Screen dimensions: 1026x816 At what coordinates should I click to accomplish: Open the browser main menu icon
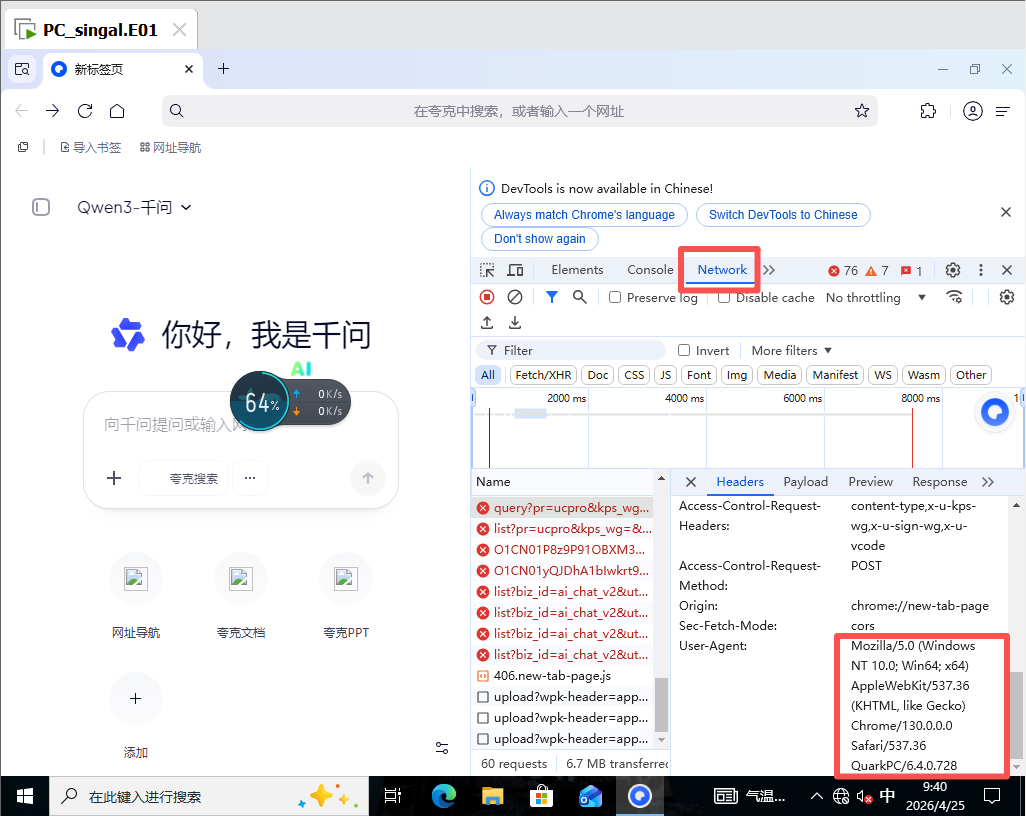click(1003, 112)
